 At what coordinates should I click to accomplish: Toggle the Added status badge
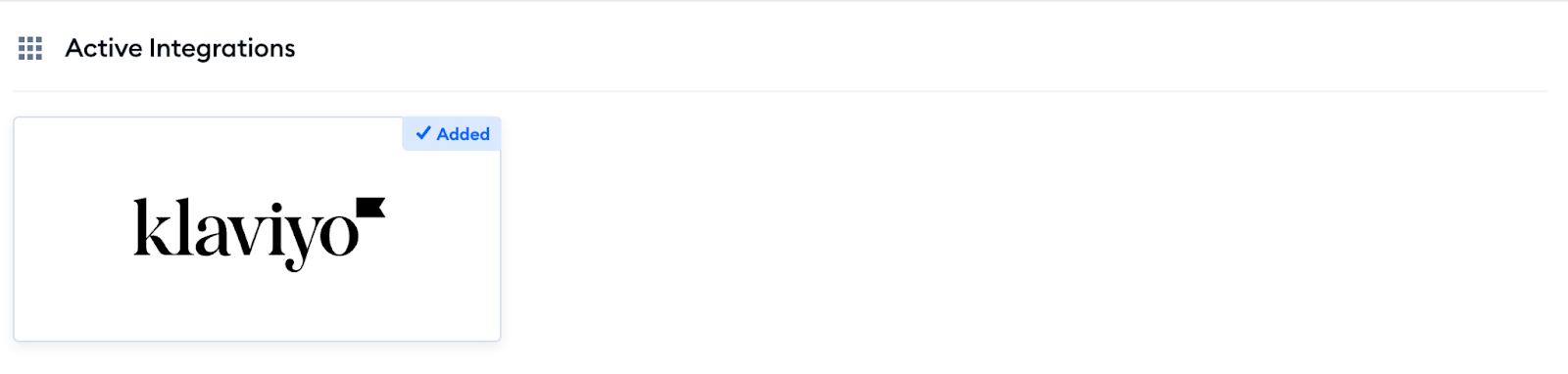coord(452,134)
